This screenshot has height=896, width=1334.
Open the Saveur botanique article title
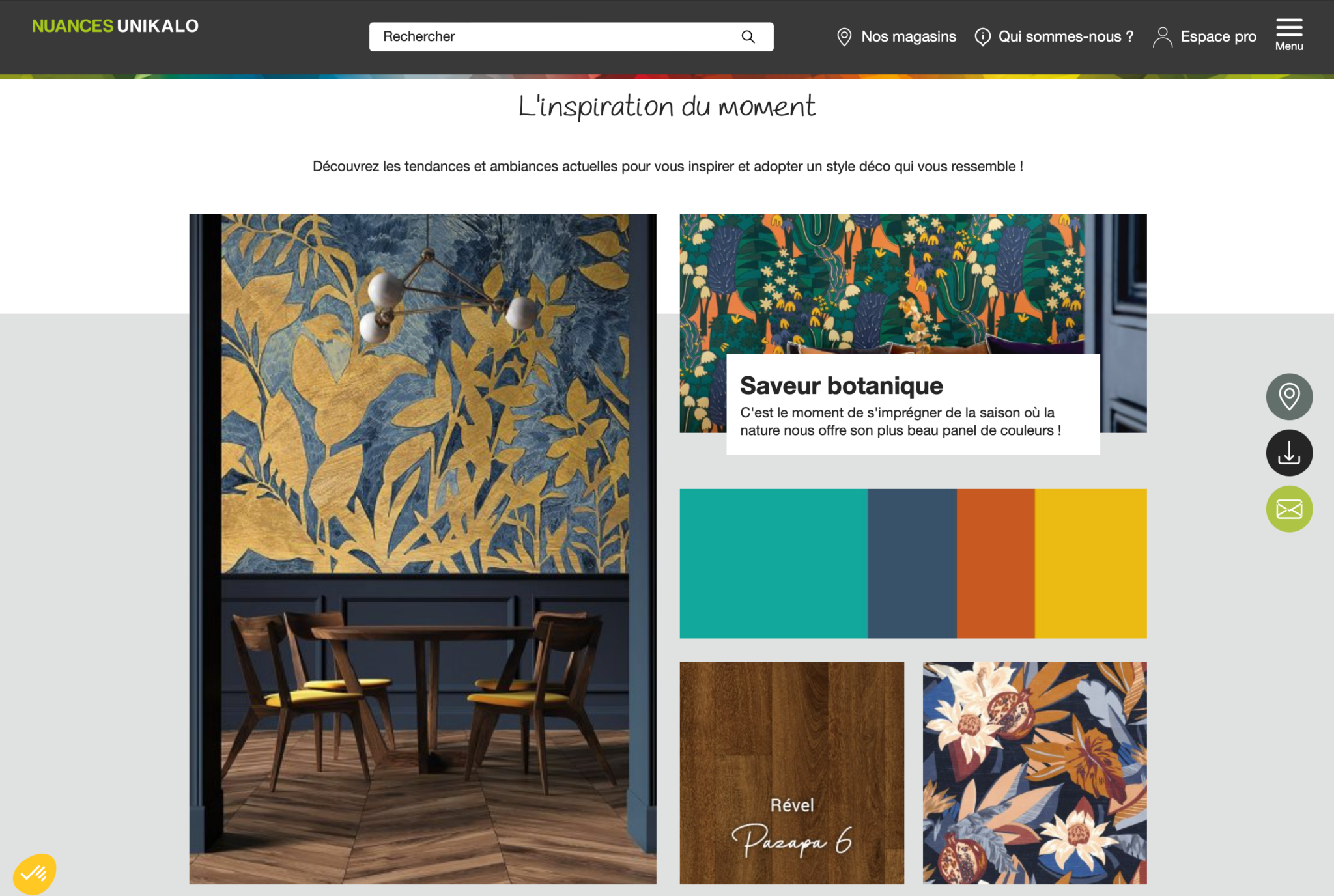pyautogui.click(x=841, y=385)
